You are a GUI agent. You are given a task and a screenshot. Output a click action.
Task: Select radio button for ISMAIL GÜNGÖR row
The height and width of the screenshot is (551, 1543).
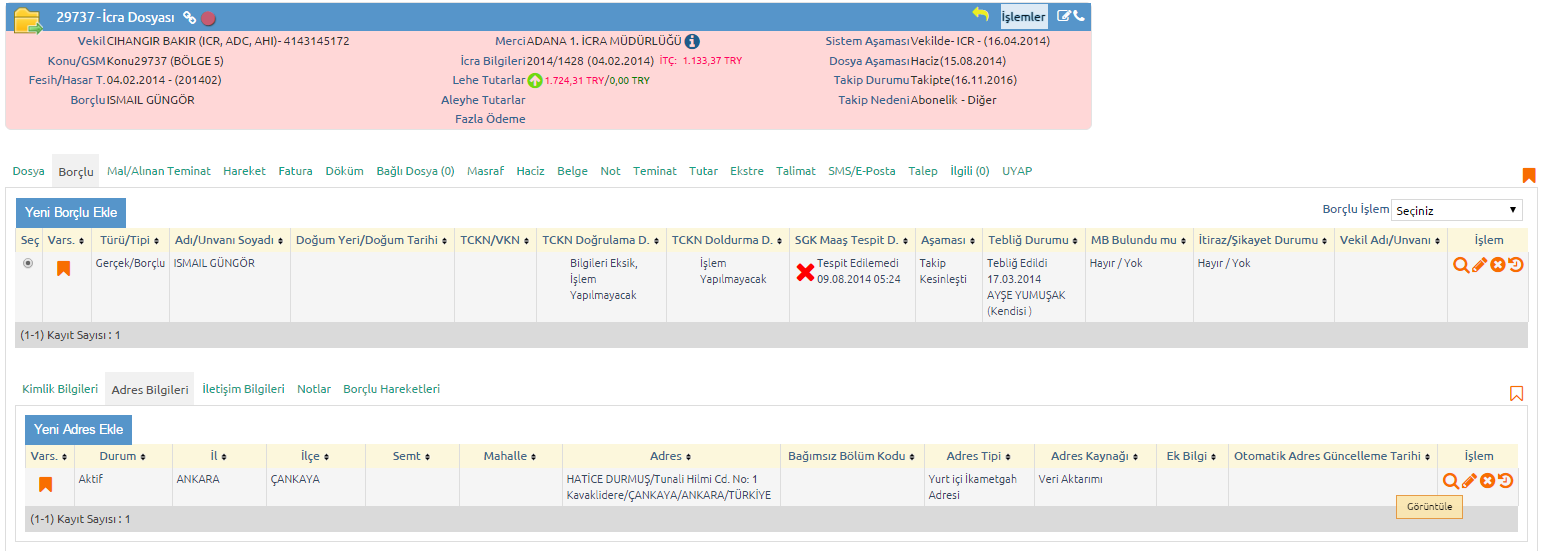point(28,263)
